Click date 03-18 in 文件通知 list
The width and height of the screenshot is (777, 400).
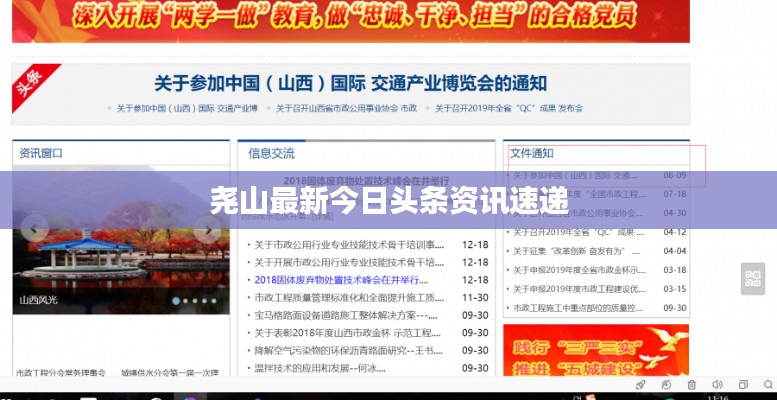(x=675, y=270)
